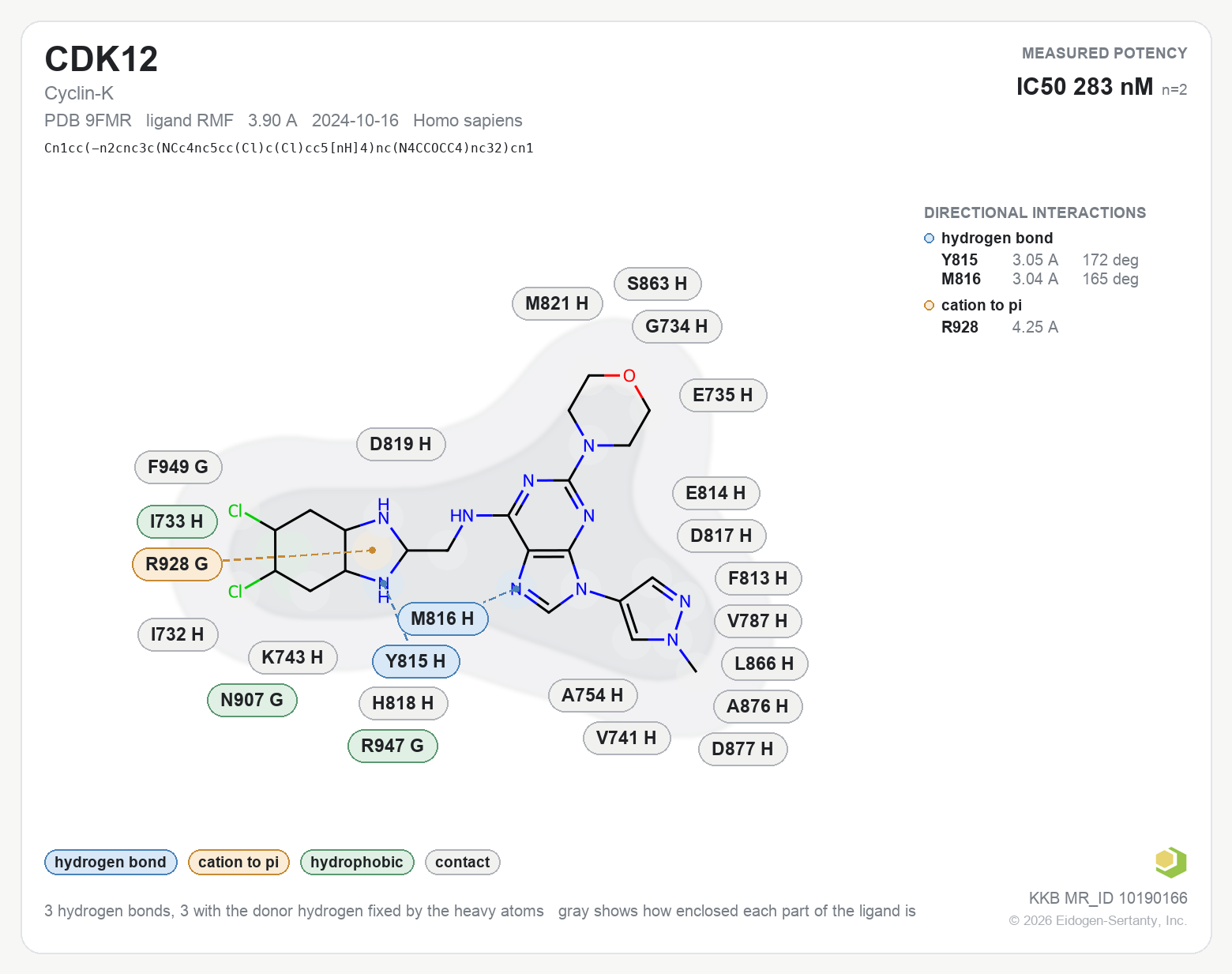Click the 3.05 A distance for Y815
The image size is (1232, 974).
[1035, 260]
